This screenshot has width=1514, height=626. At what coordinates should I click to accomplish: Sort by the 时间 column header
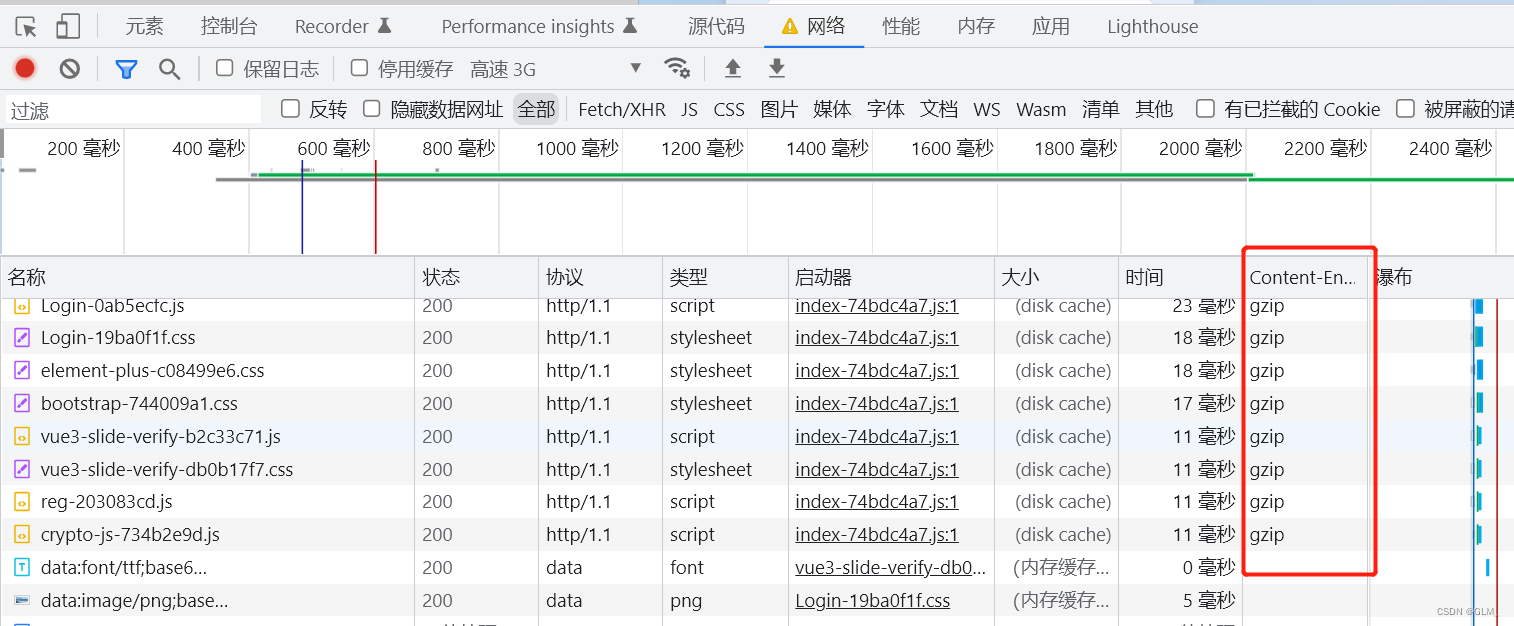click(1180, 277)
